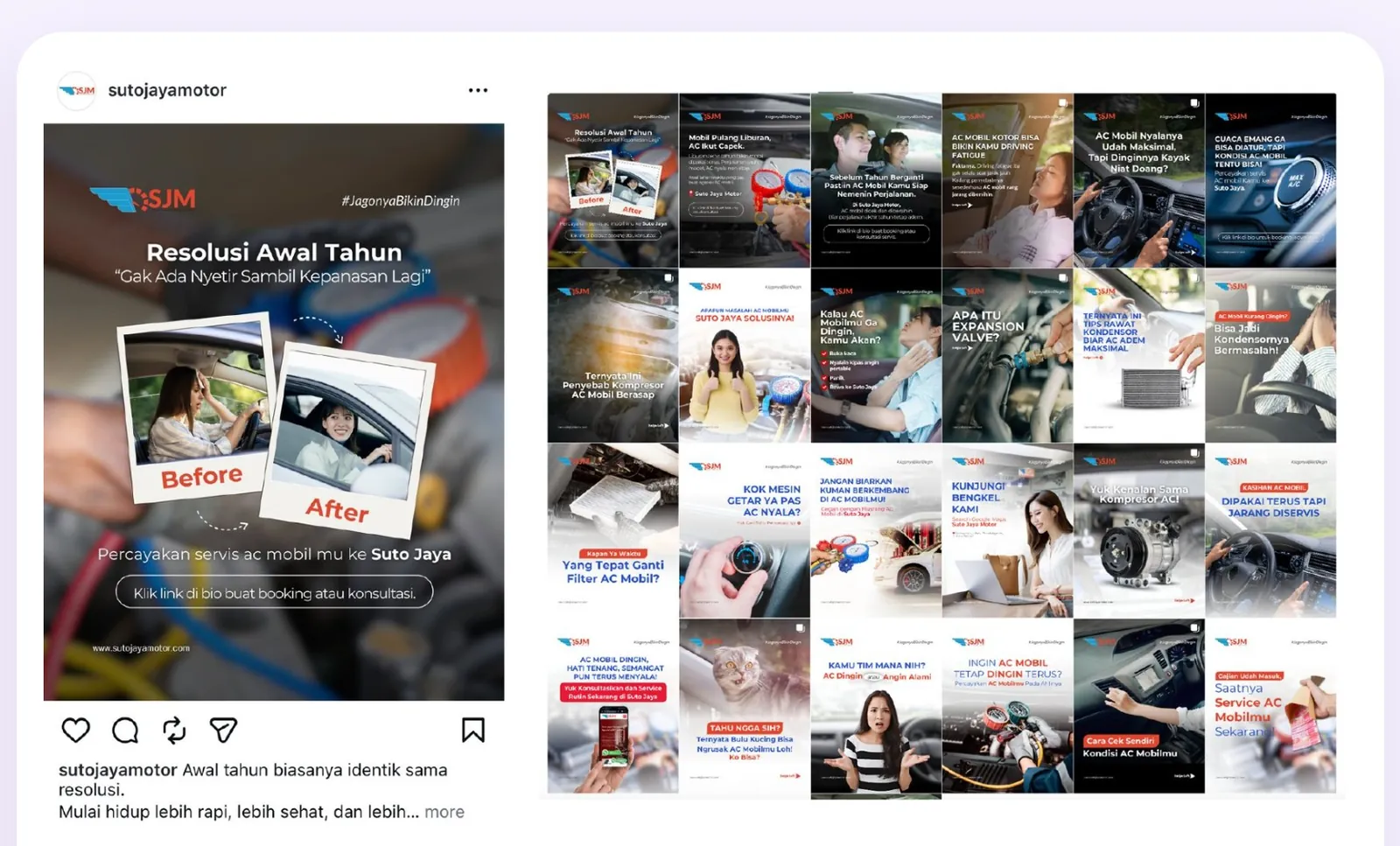1400x846 pixels.
Task: View the Penyebab Kompresor AC Mobil Berasap post
Action: coord(613,355)
